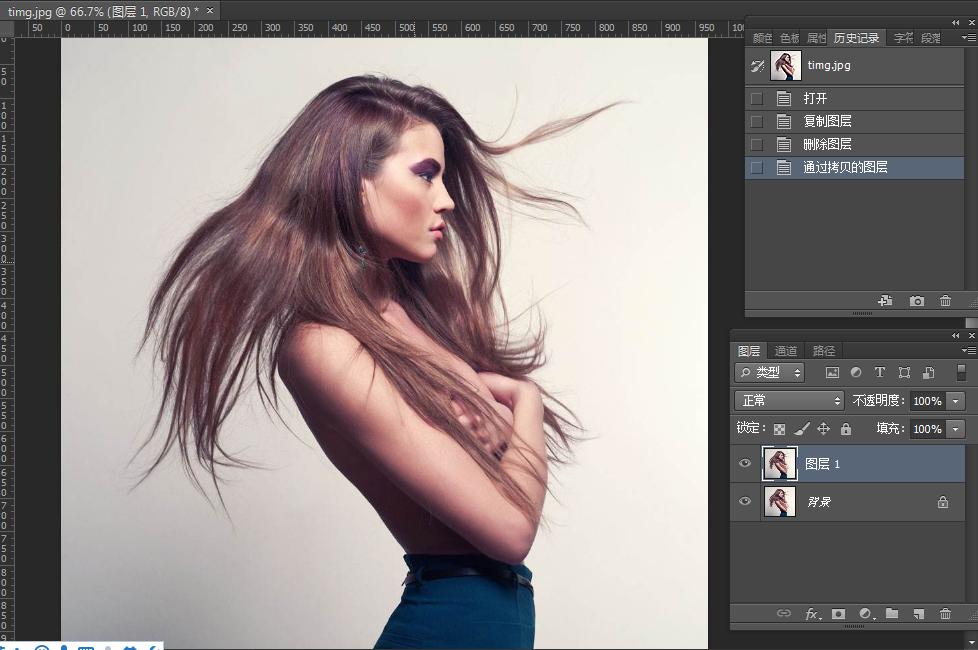
Task: Select the 复制图层 history state
Action: pos(827,121)
